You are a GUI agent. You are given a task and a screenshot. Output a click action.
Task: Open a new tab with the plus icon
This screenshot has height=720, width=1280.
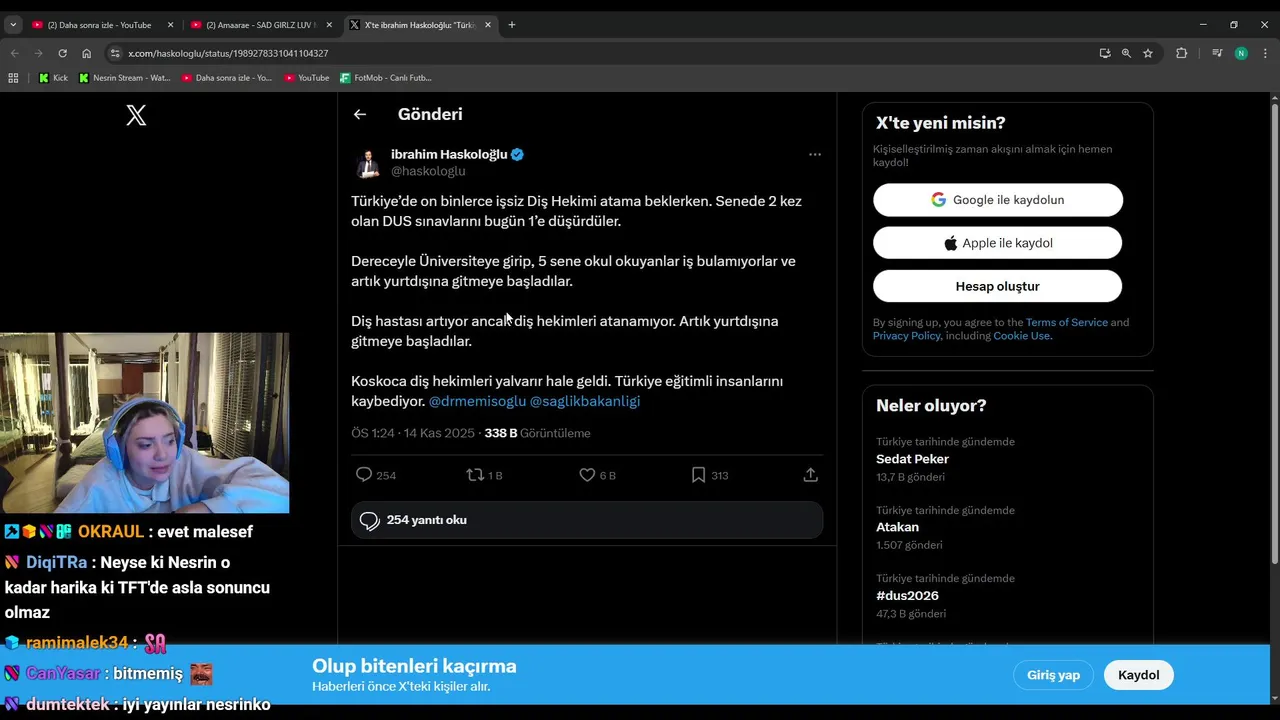pos(511,25)
